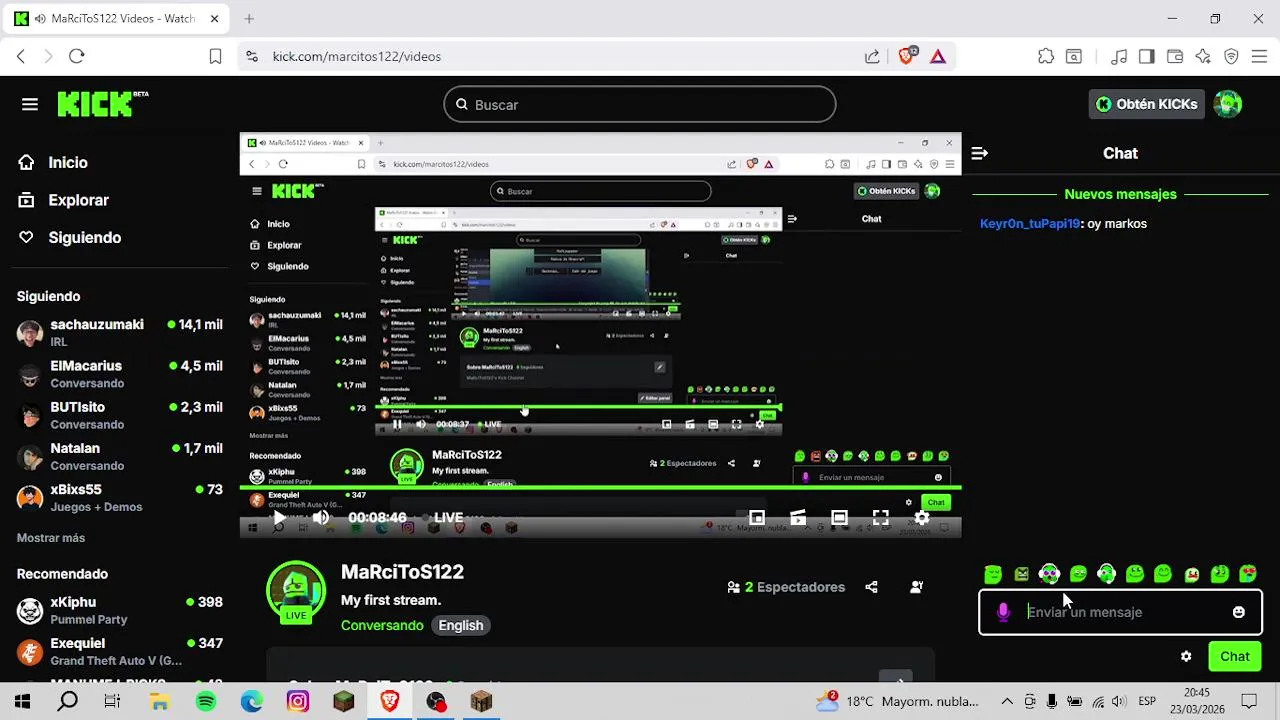Click the green video progress bar

click(x=600, y=488)
